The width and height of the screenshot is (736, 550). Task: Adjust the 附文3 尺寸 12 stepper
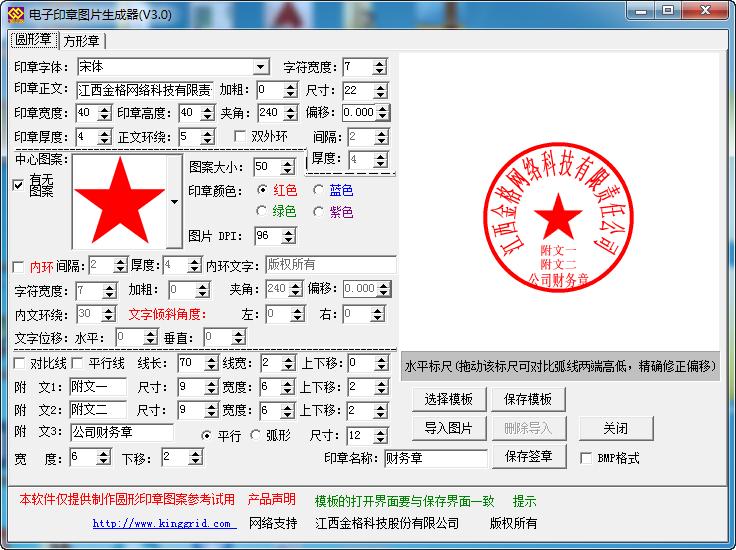click(381, 435)
